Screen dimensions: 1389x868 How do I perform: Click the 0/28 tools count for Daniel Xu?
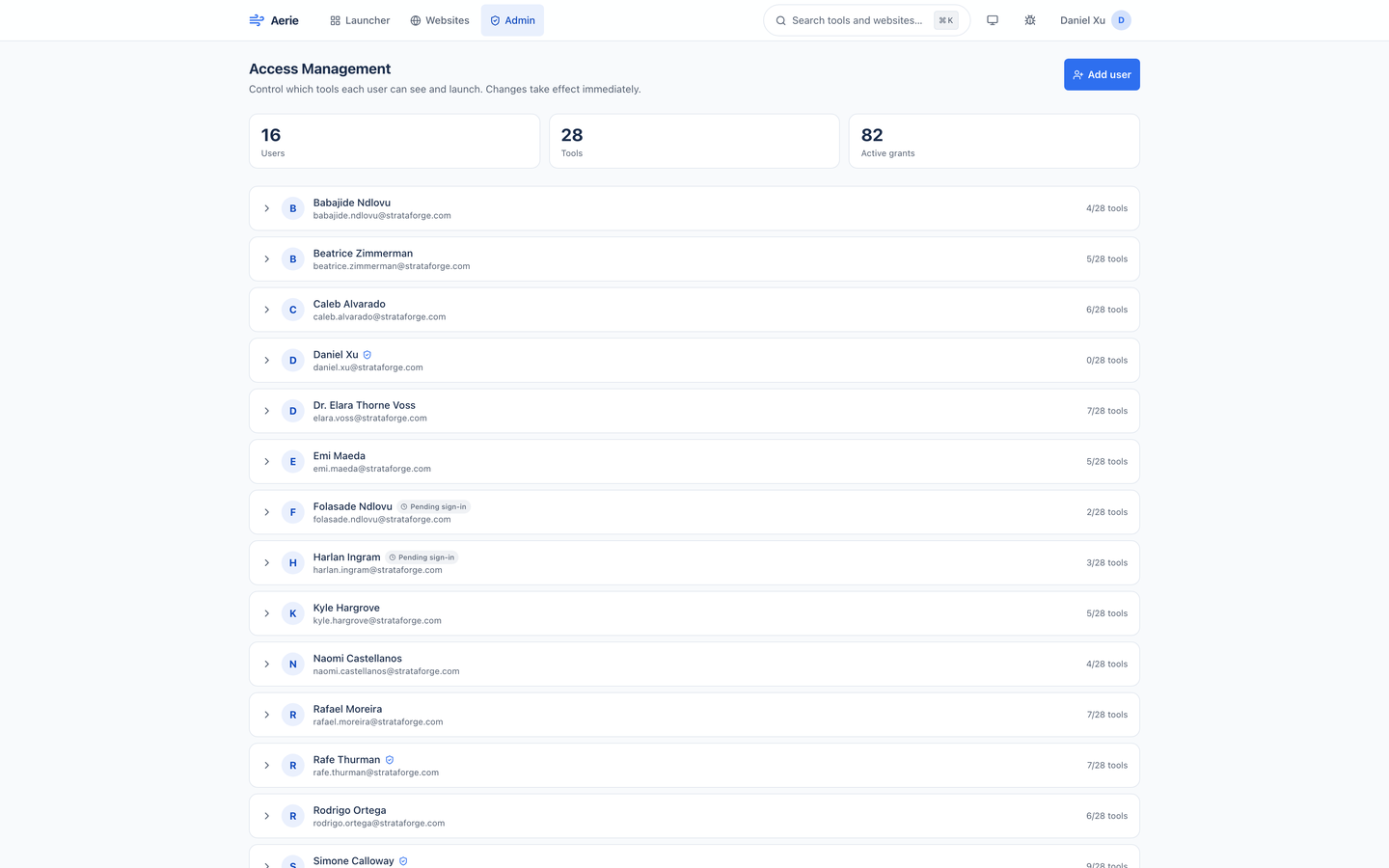click(x=1107, y=361)
